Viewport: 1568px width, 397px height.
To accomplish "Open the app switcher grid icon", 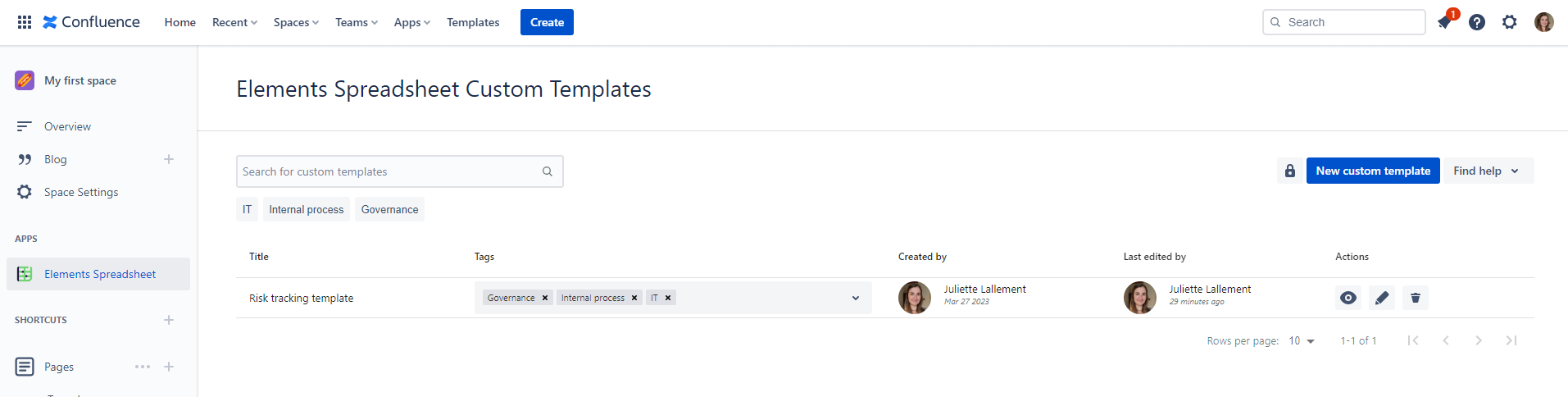I will [25, 22].
